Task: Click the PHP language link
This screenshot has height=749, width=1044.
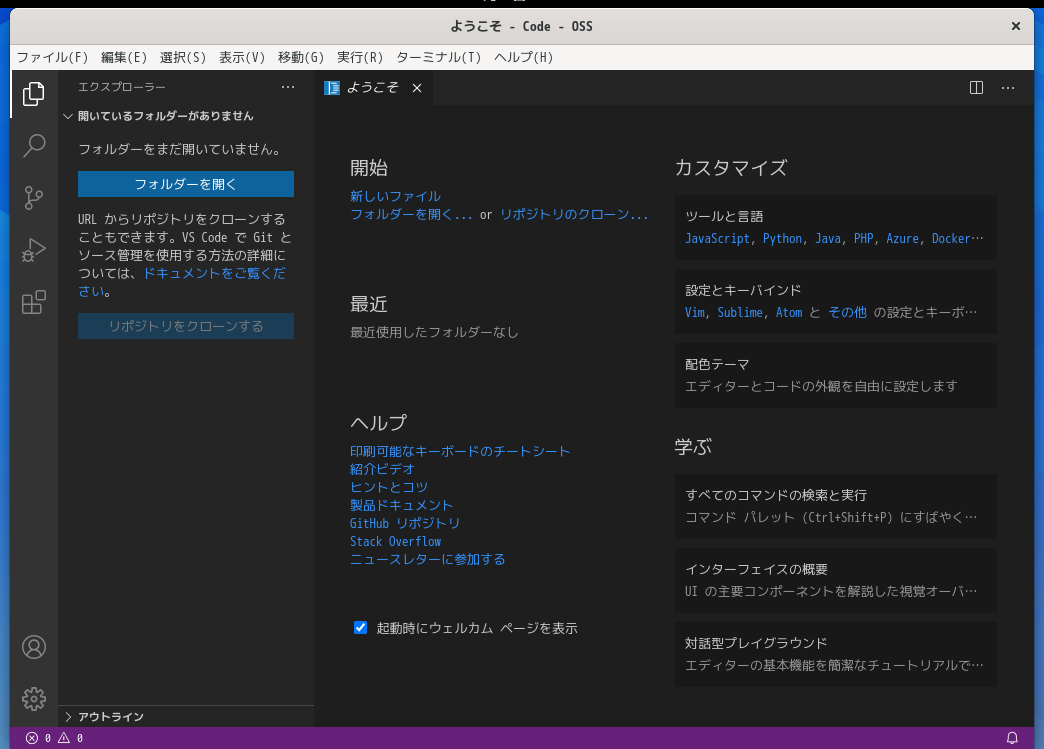Action: pos(864,238)
